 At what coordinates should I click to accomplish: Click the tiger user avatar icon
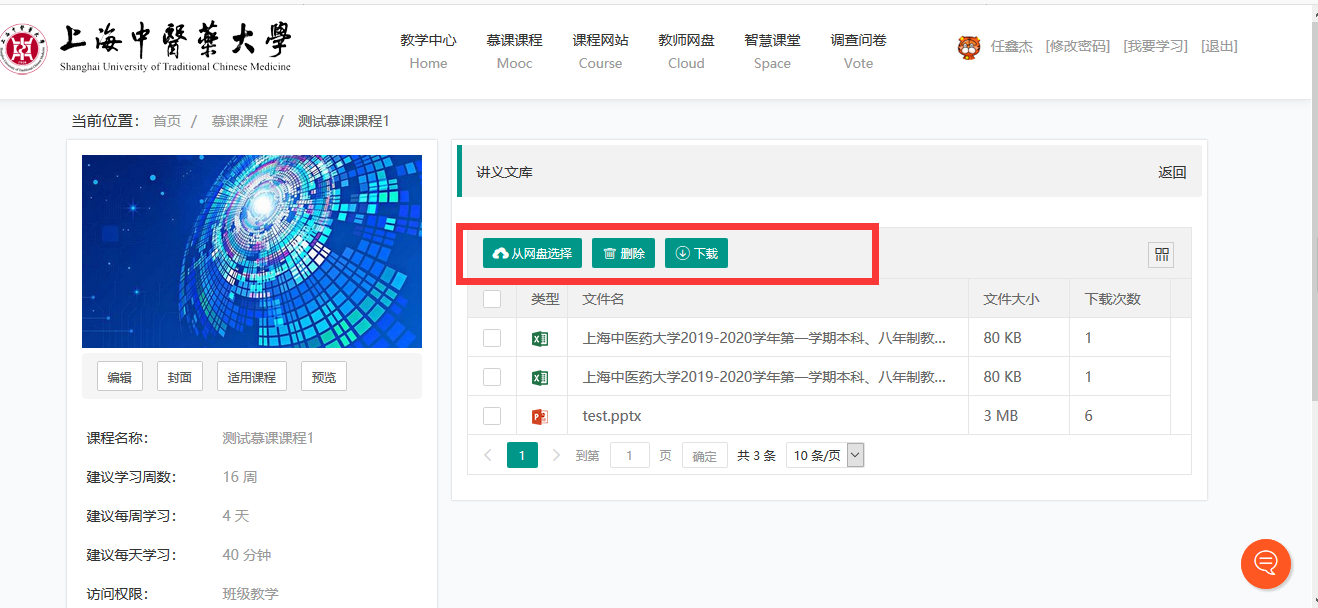click(968, 47)
